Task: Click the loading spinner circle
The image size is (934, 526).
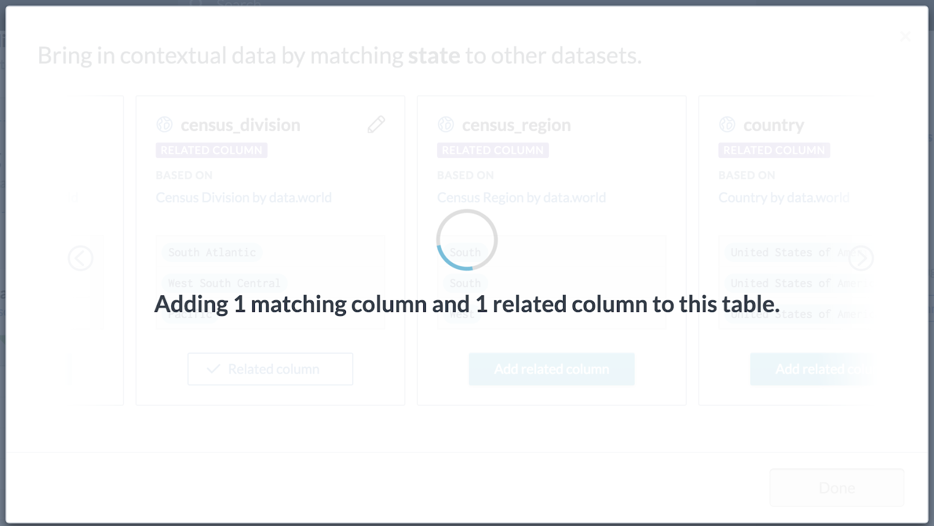Action: point(467,239)
